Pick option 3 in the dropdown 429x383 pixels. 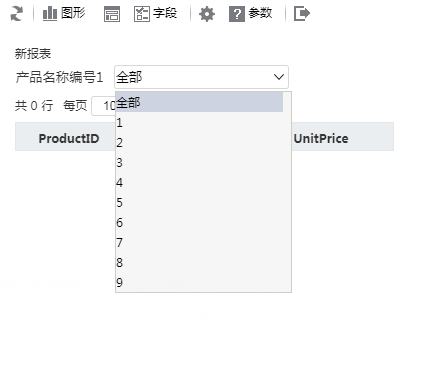click(199, 162)
